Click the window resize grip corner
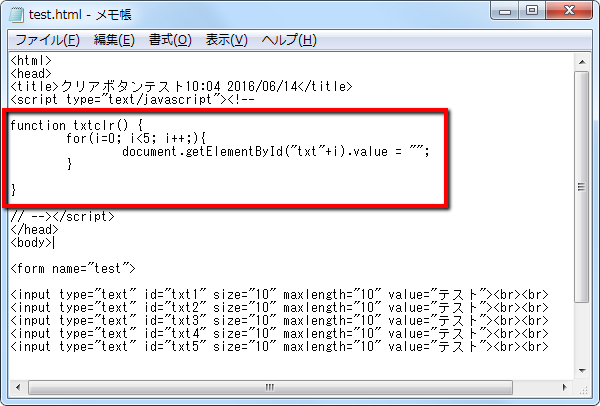This screenshot has height=406, width=600. [583, 390]
